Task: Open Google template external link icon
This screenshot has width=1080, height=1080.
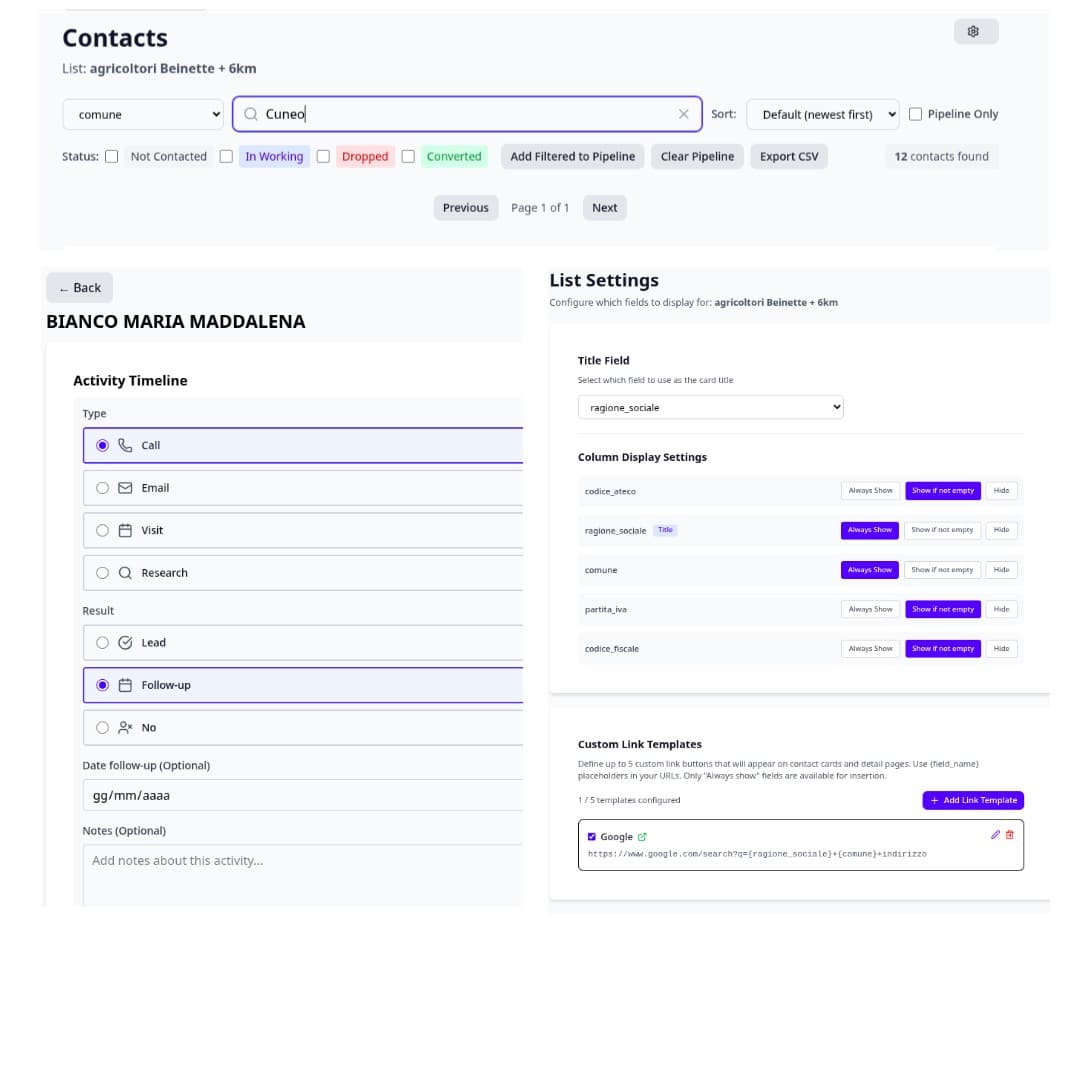Action: click(x=642, y=837)
